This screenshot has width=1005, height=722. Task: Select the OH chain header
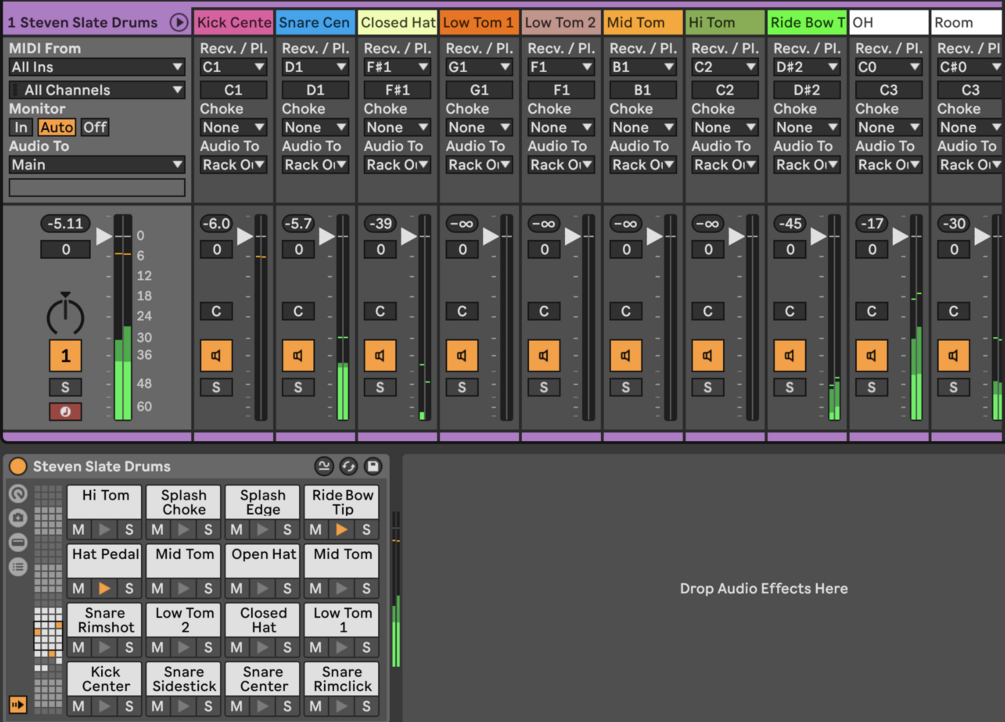coord(889,22)
